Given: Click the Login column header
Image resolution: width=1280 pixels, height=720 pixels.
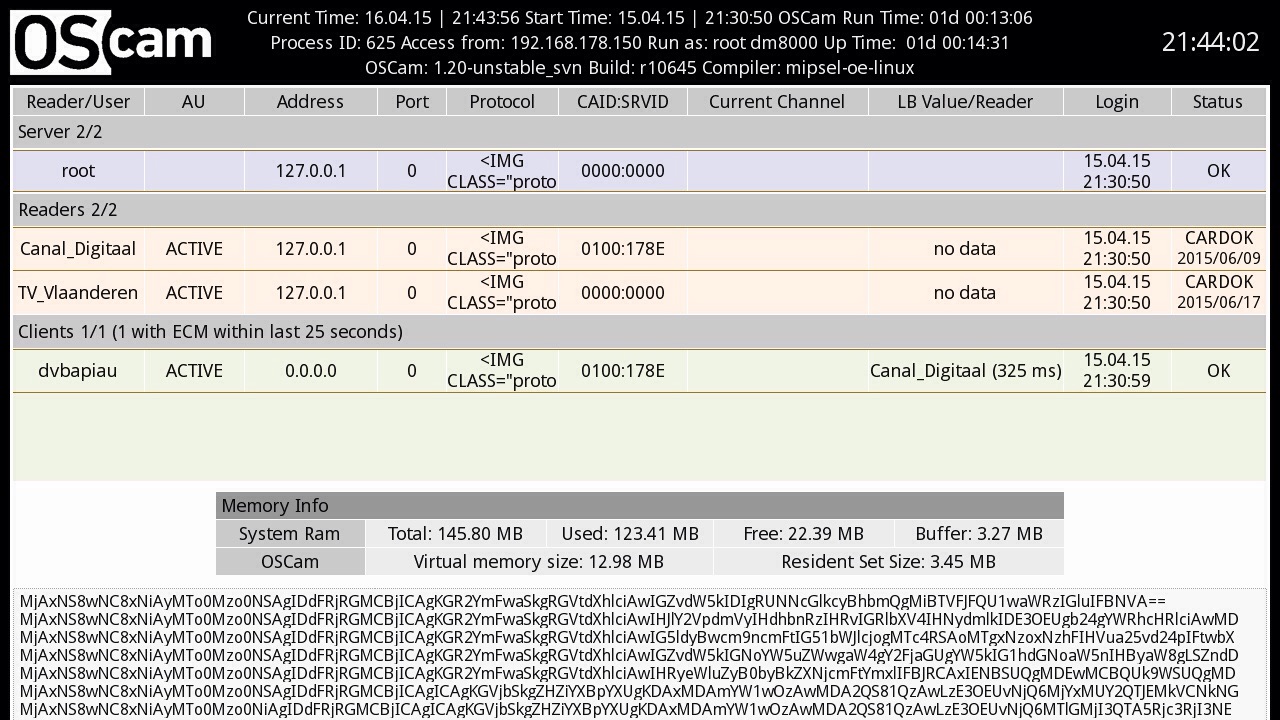Looking at the screenshot, I should tap(1117, 102).
